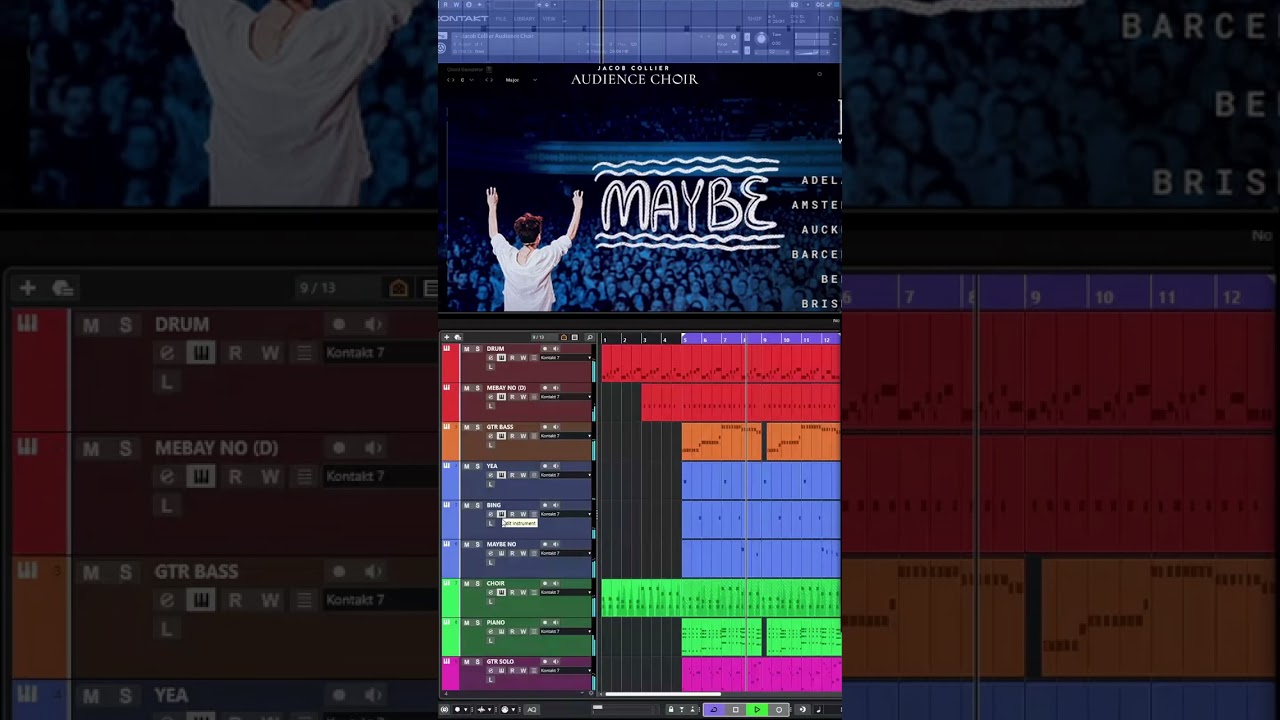The image size is (1280, 720).
Task: Select the GTR BASS track name
Action: coord(500,427)
